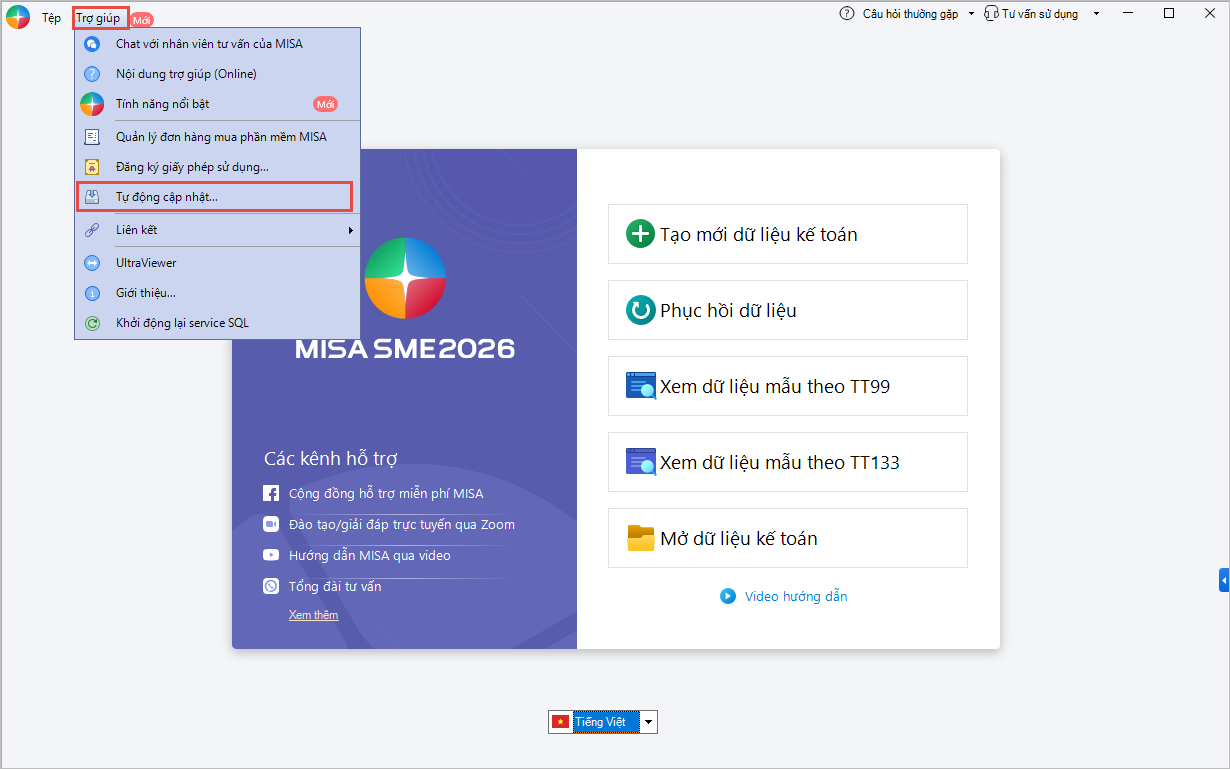The width and height of the screenshot is (1230, 769).
Task: Click the restart SQL service icon
Action: pos(92,323)
